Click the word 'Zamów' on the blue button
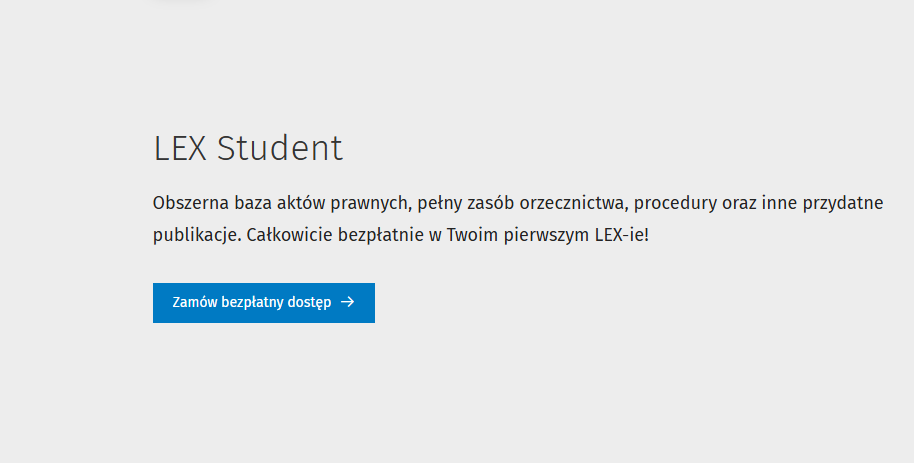Image resolution: width=914 pixels, height=463 pixels. click(x=194, y=302)
